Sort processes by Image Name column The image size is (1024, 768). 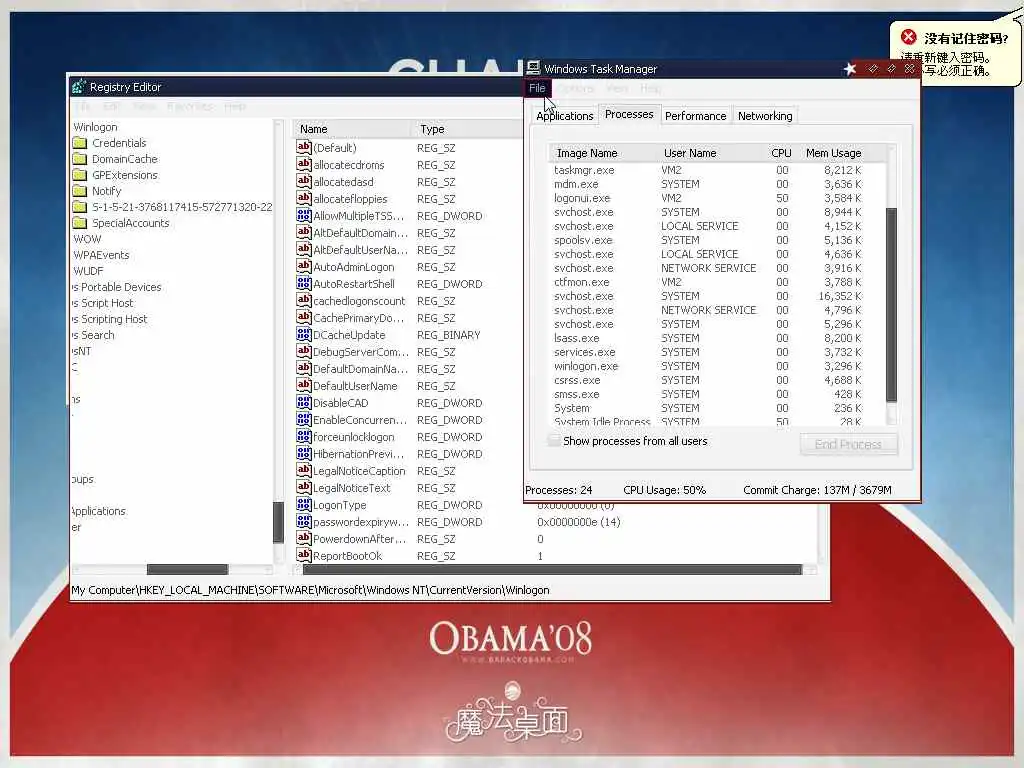click(603, 153)
